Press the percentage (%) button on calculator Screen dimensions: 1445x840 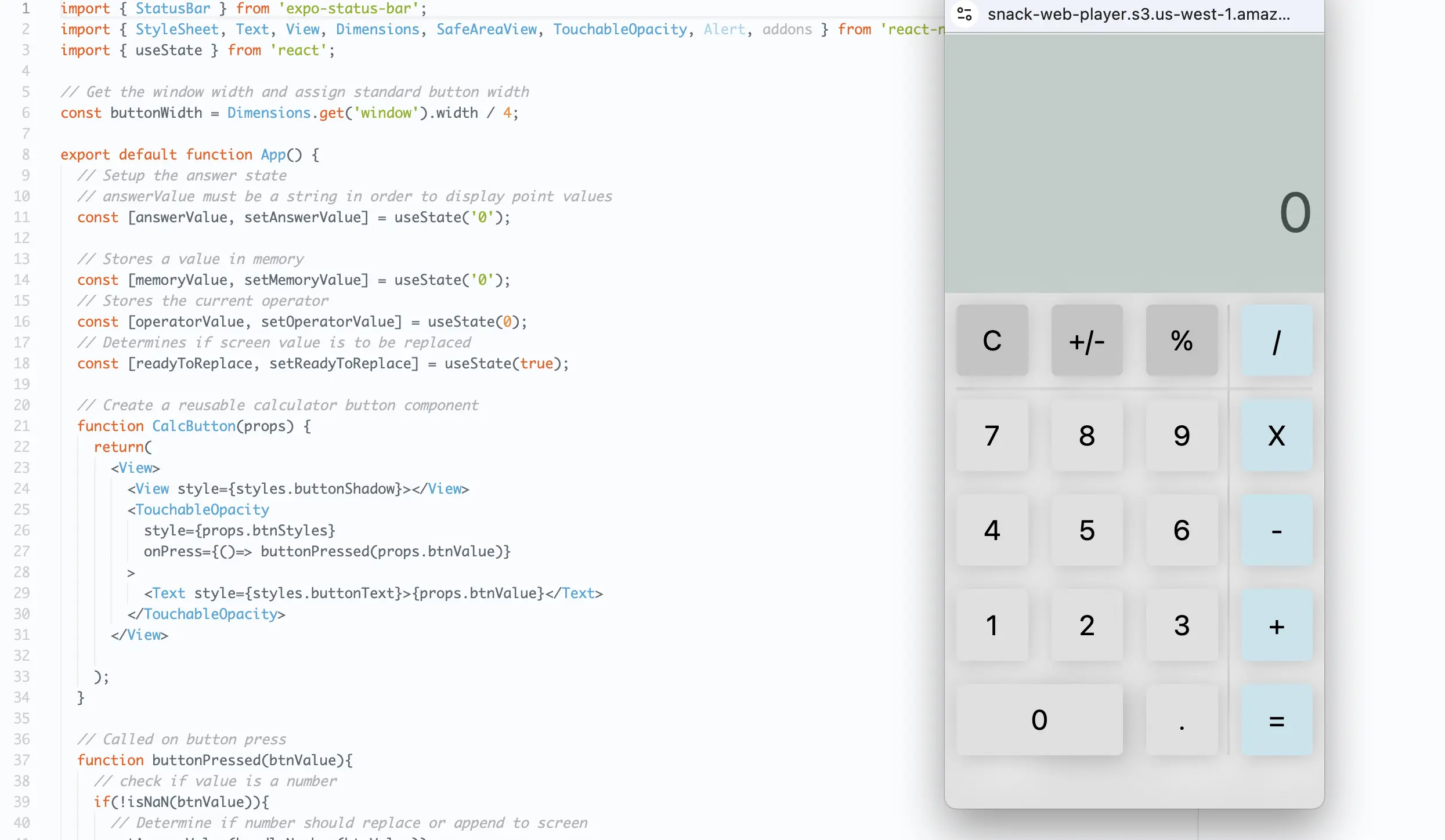pos(1181,340)
